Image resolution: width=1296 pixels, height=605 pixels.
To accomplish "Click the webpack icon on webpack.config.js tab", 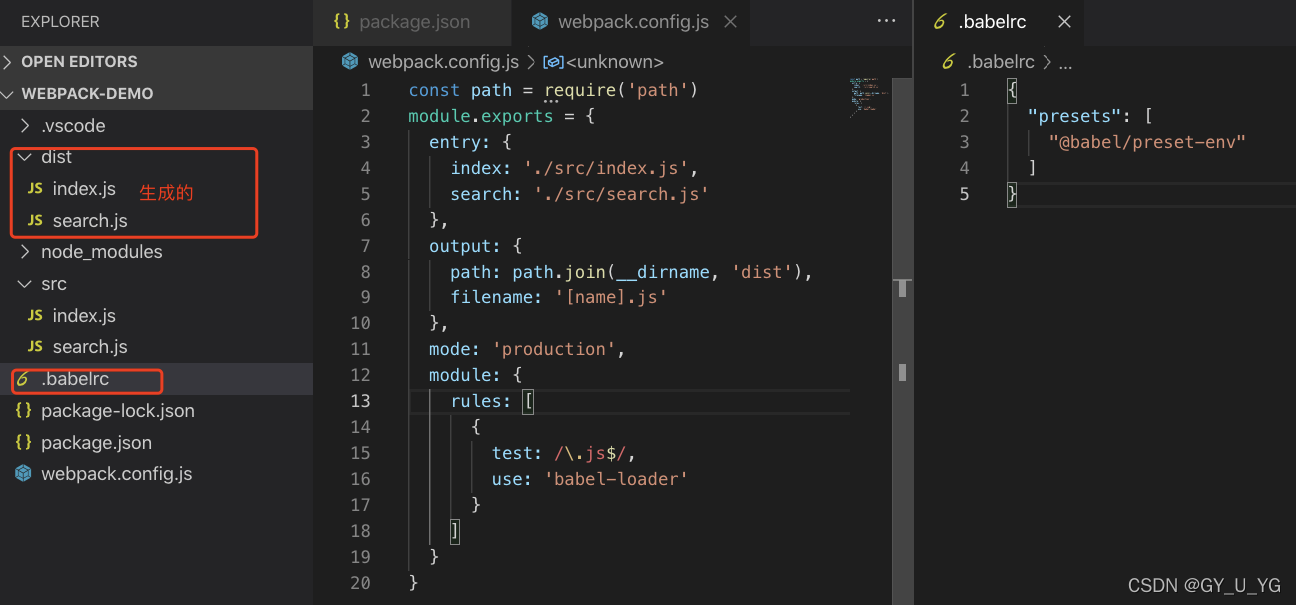I will click(540, 22).
